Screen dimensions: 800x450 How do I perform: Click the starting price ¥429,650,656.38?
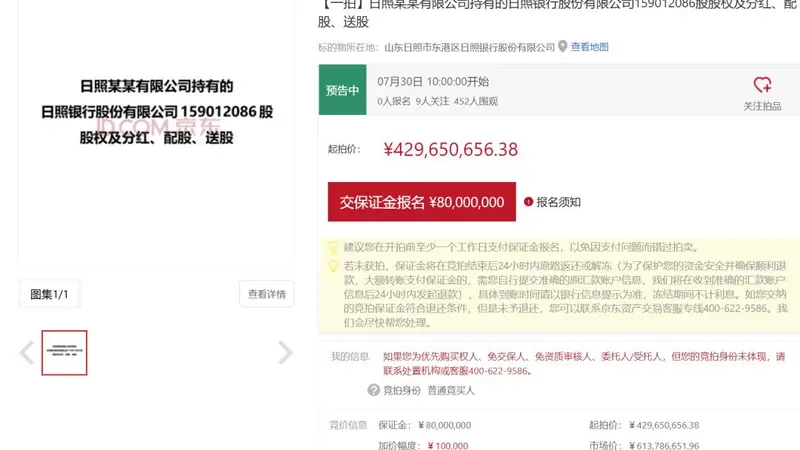tap(451, 149)
